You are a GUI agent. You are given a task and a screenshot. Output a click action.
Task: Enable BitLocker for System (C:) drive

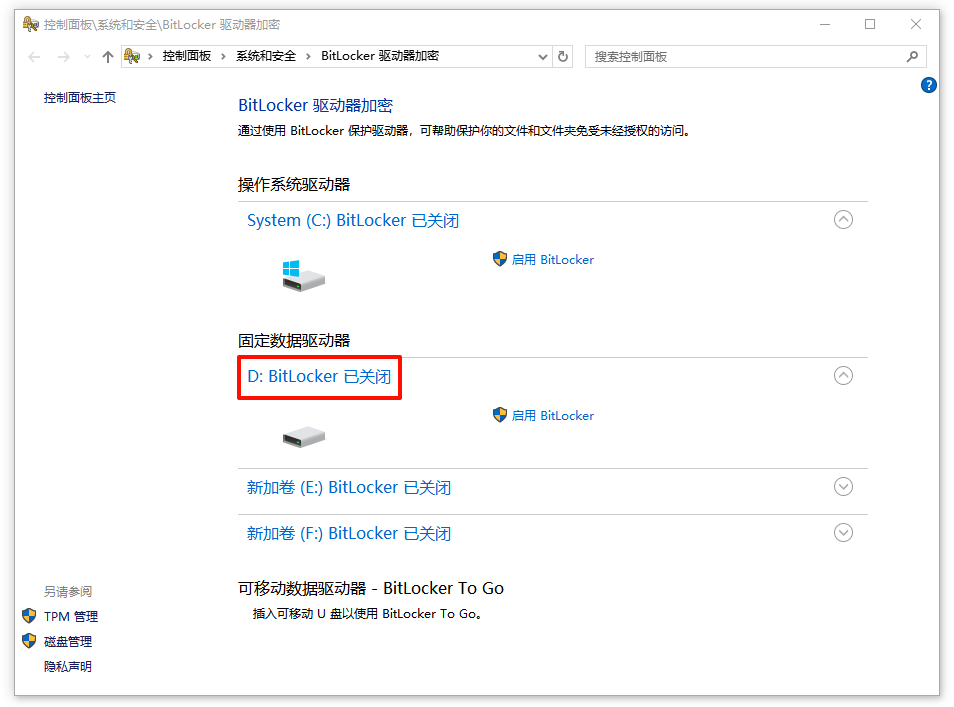pos(552,260)
